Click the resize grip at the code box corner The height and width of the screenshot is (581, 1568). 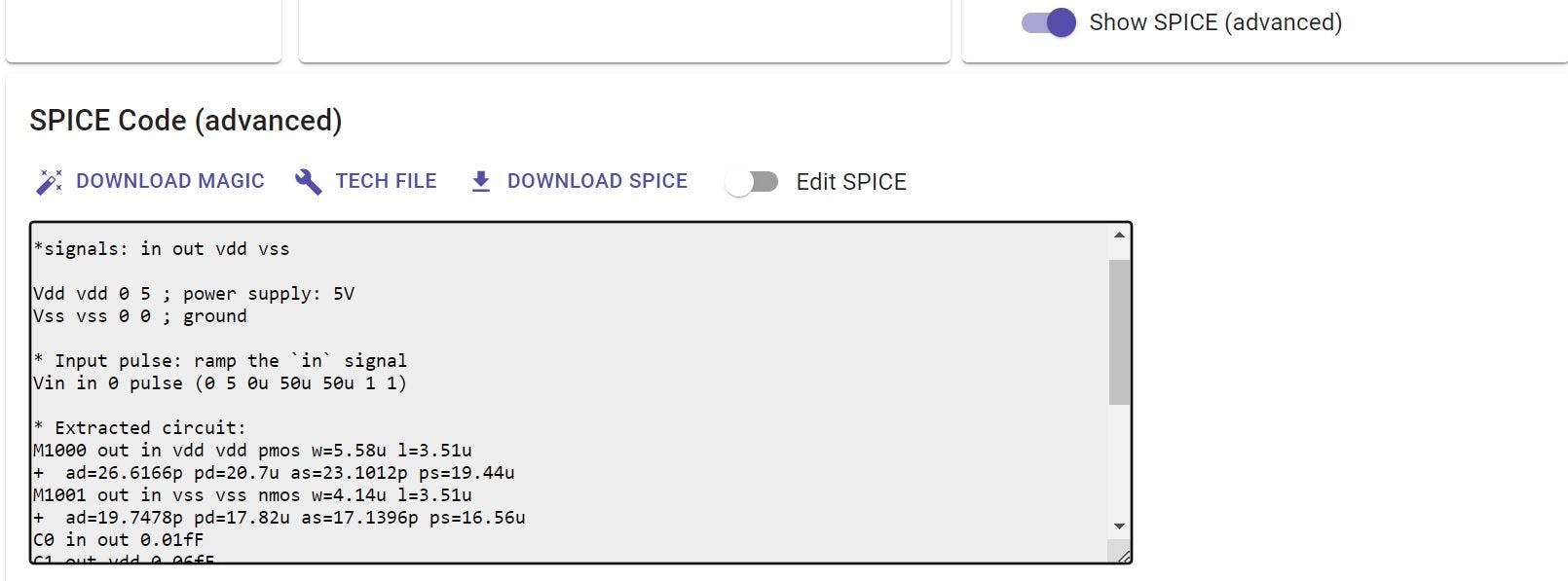[x=1122, y=555]
